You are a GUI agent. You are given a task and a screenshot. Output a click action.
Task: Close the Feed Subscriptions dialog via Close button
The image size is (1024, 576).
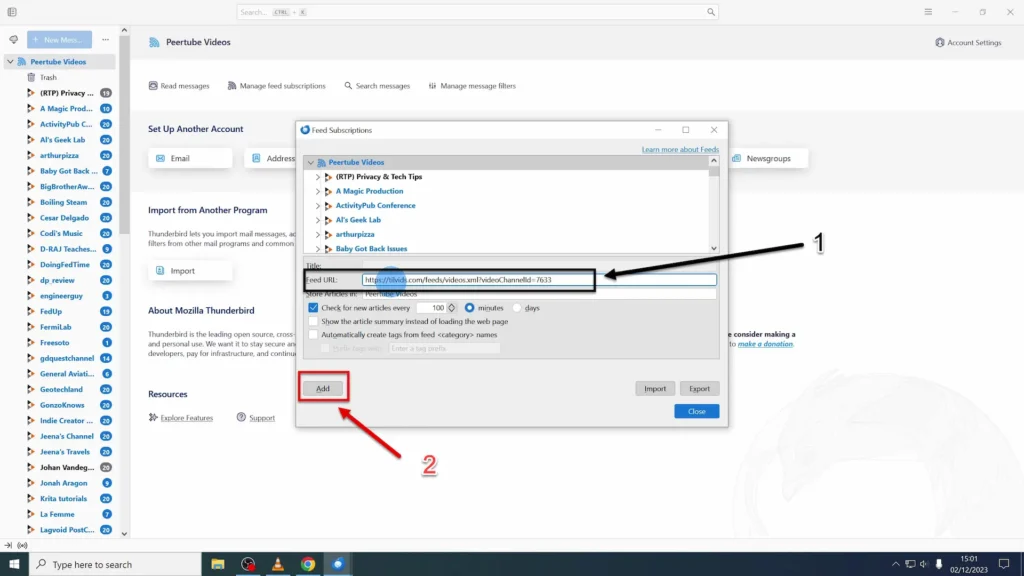(x=697, y=411)
